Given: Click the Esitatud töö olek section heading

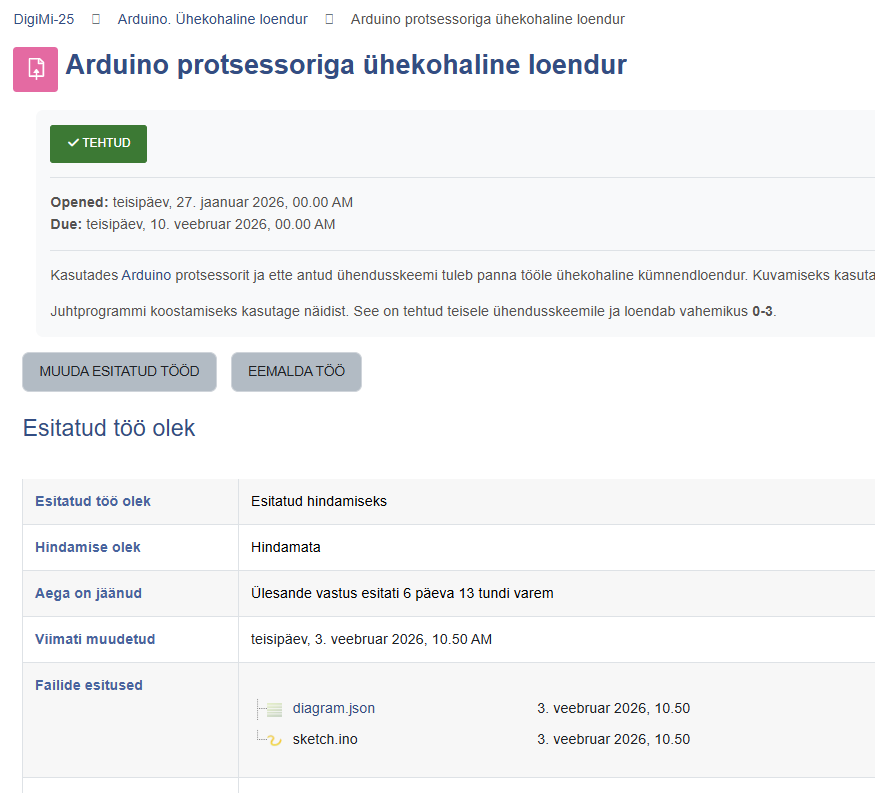Looking at the screenshot, I should pyautogui.click(x=109, y=428).
